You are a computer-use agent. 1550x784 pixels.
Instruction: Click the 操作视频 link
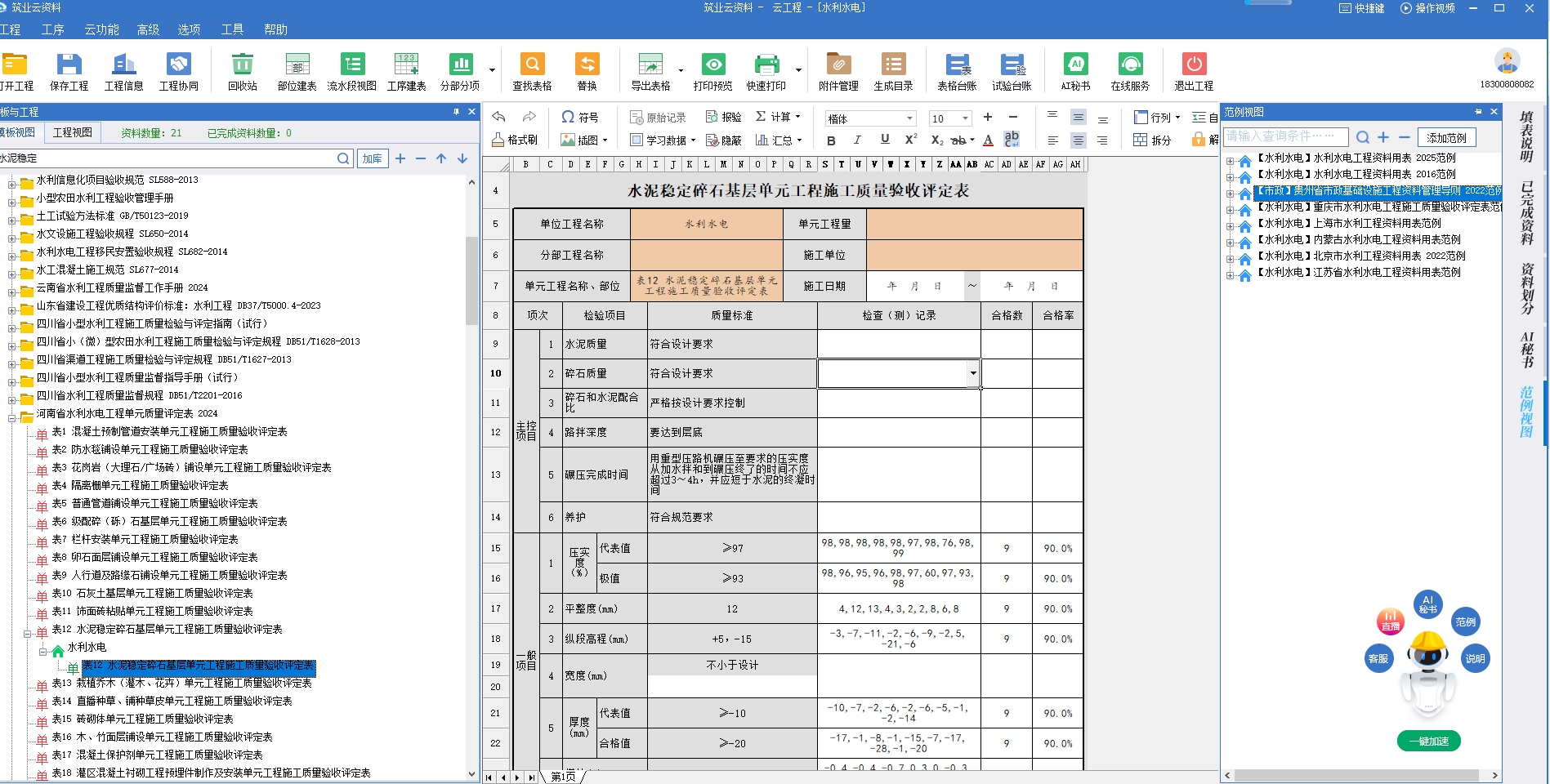[x=1427, y=8]
